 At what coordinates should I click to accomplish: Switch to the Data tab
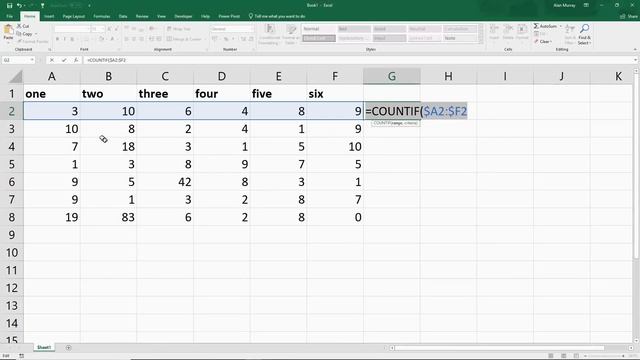(x=123, y=16)
